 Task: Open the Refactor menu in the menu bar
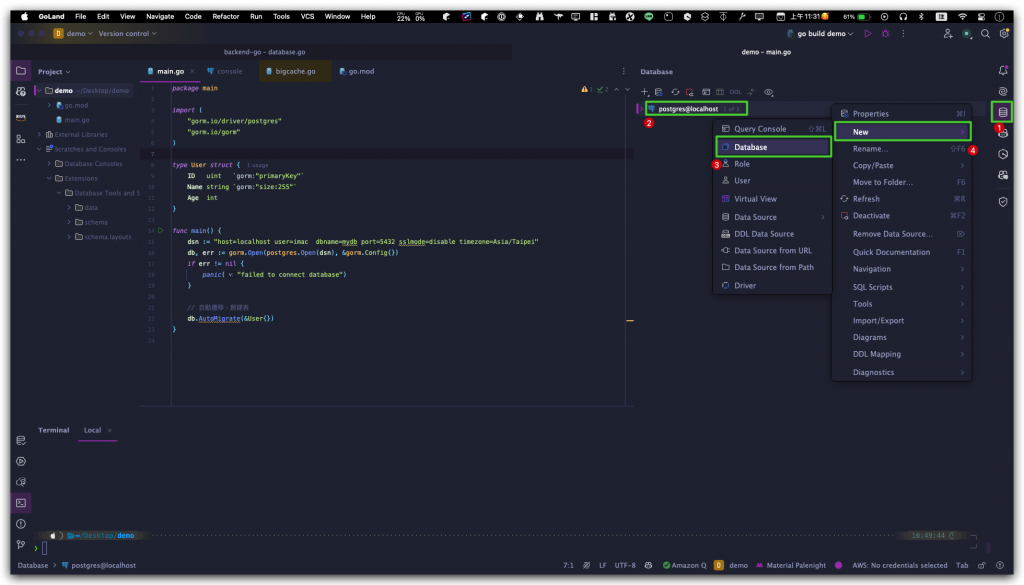[225, 16]
